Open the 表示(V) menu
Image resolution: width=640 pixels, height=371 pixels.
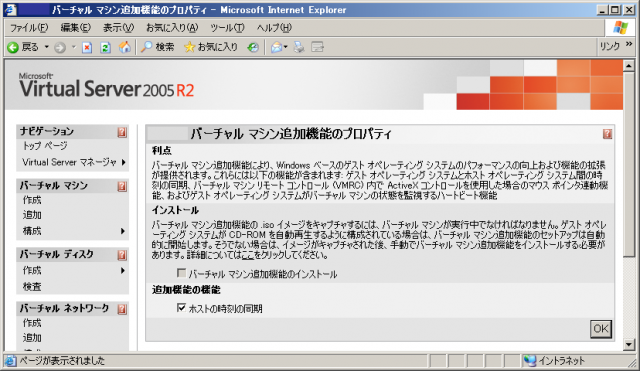coord(118,28)
